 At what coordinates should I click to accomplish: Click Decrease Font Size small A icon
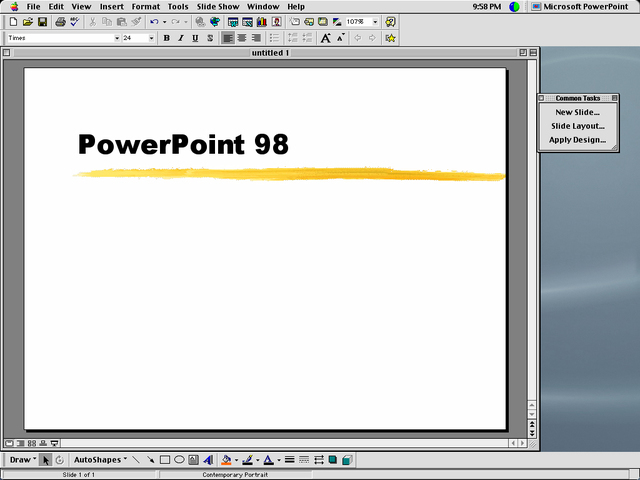tap(340, 38)
